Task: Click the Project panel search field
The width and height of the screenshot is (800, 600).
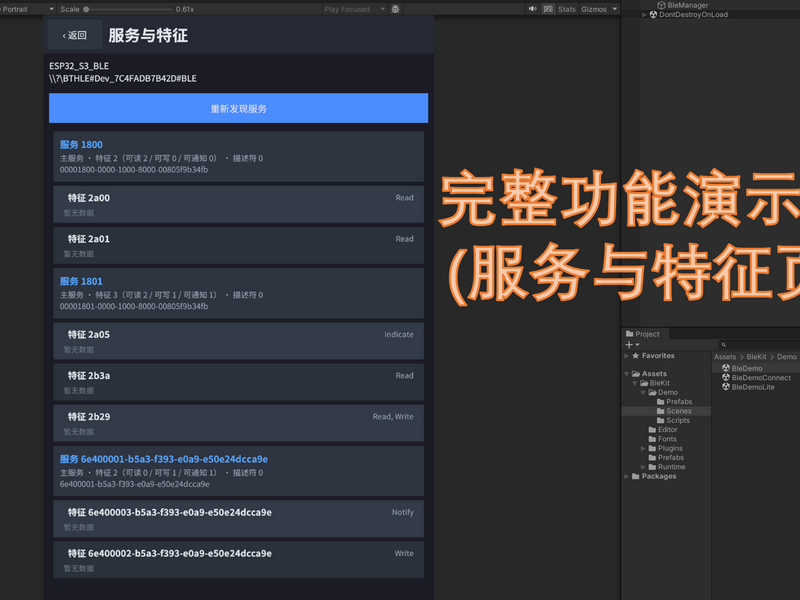Action: pos(759,345)
